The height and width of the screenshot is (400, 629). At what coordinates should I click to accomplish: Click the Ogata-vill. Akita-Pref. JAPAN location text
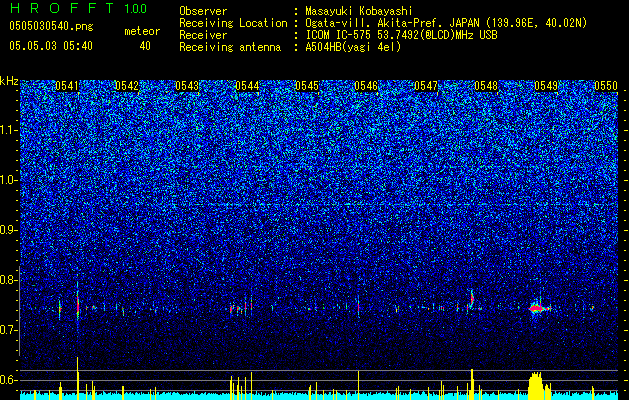click(446, 23)
